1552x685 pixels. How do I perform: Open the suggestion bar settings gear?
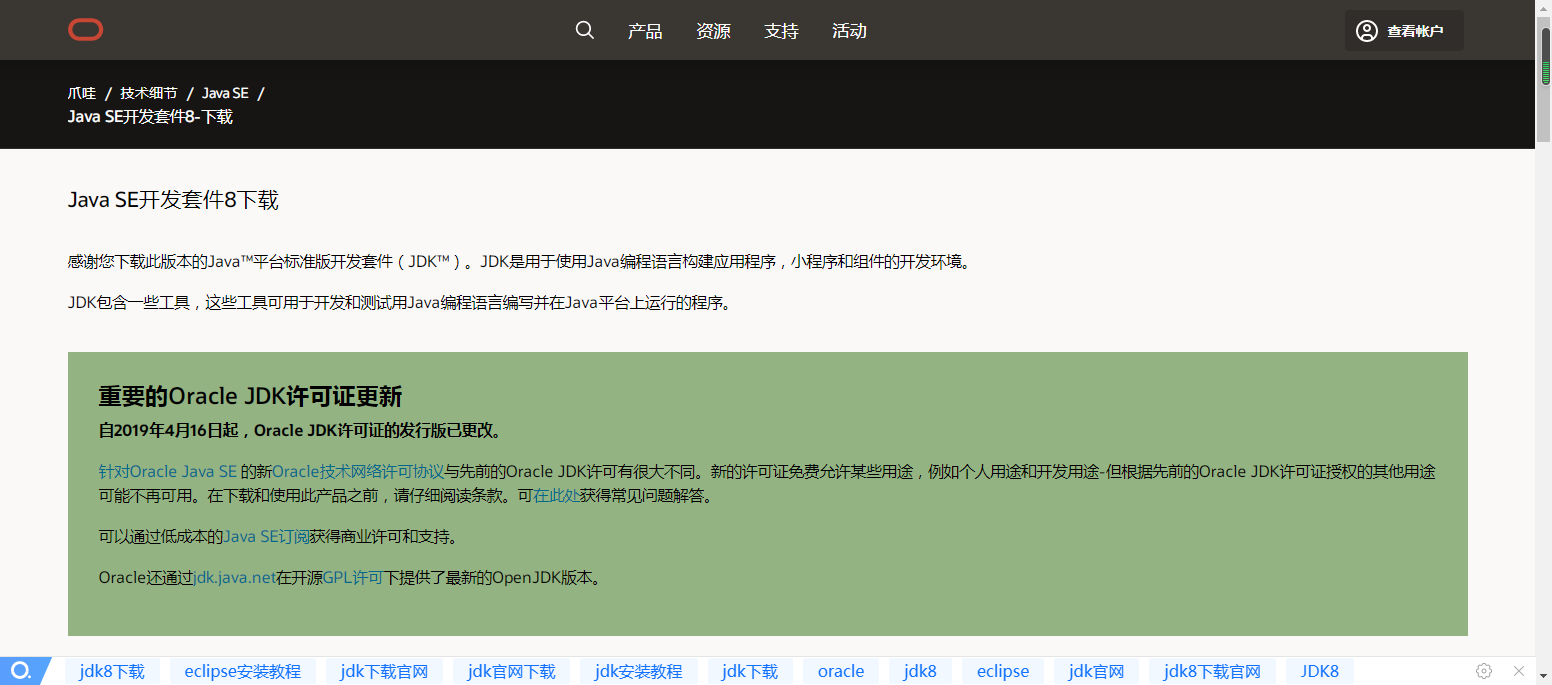(x=1484, y=671)
